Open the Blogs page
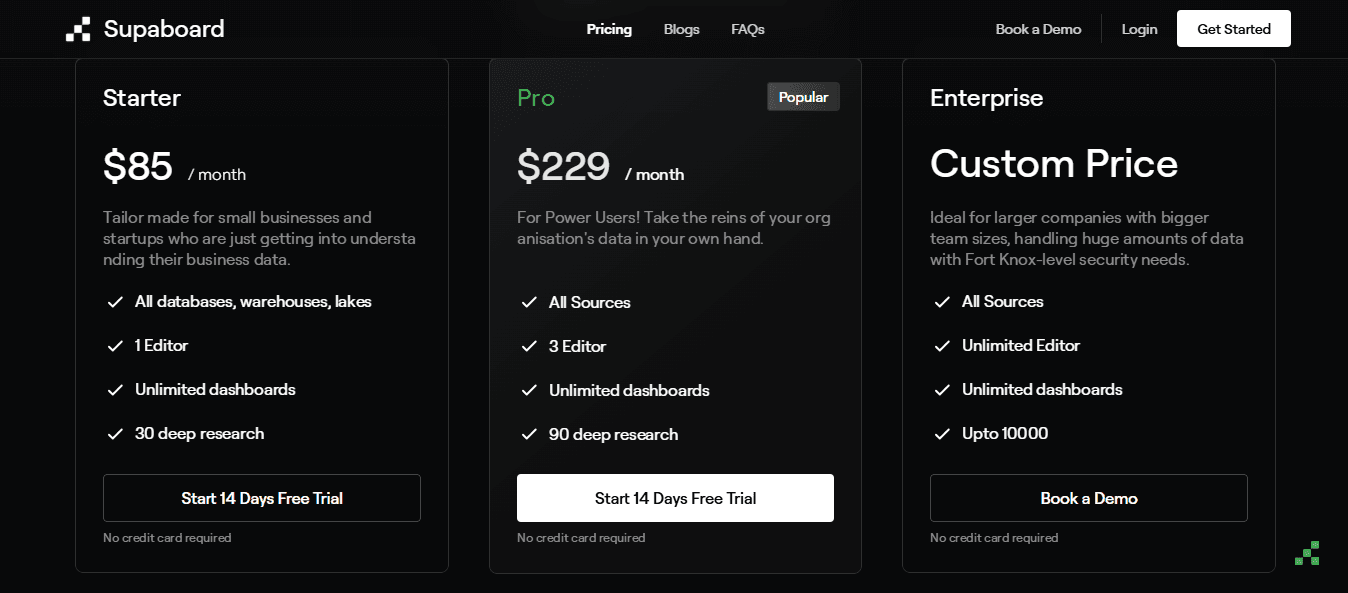This screenshot has height=593, width=1348. point(681,29)
